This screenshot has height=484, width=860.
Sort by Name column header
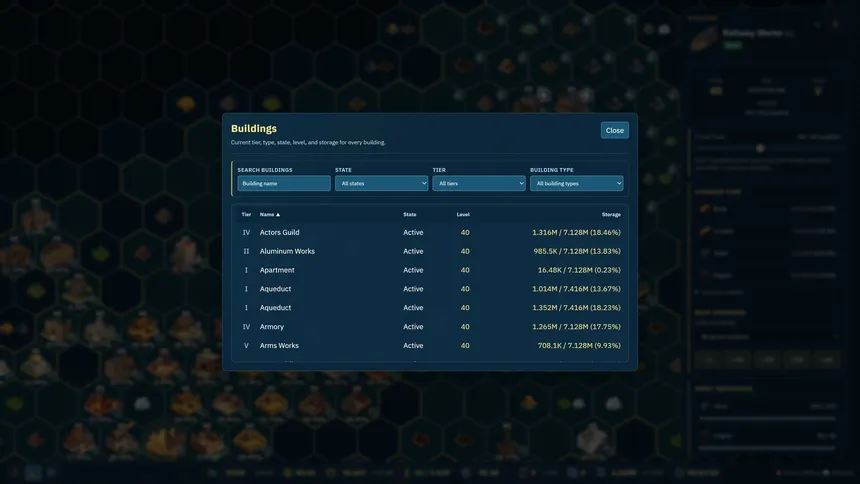click(x=270, y=215)
